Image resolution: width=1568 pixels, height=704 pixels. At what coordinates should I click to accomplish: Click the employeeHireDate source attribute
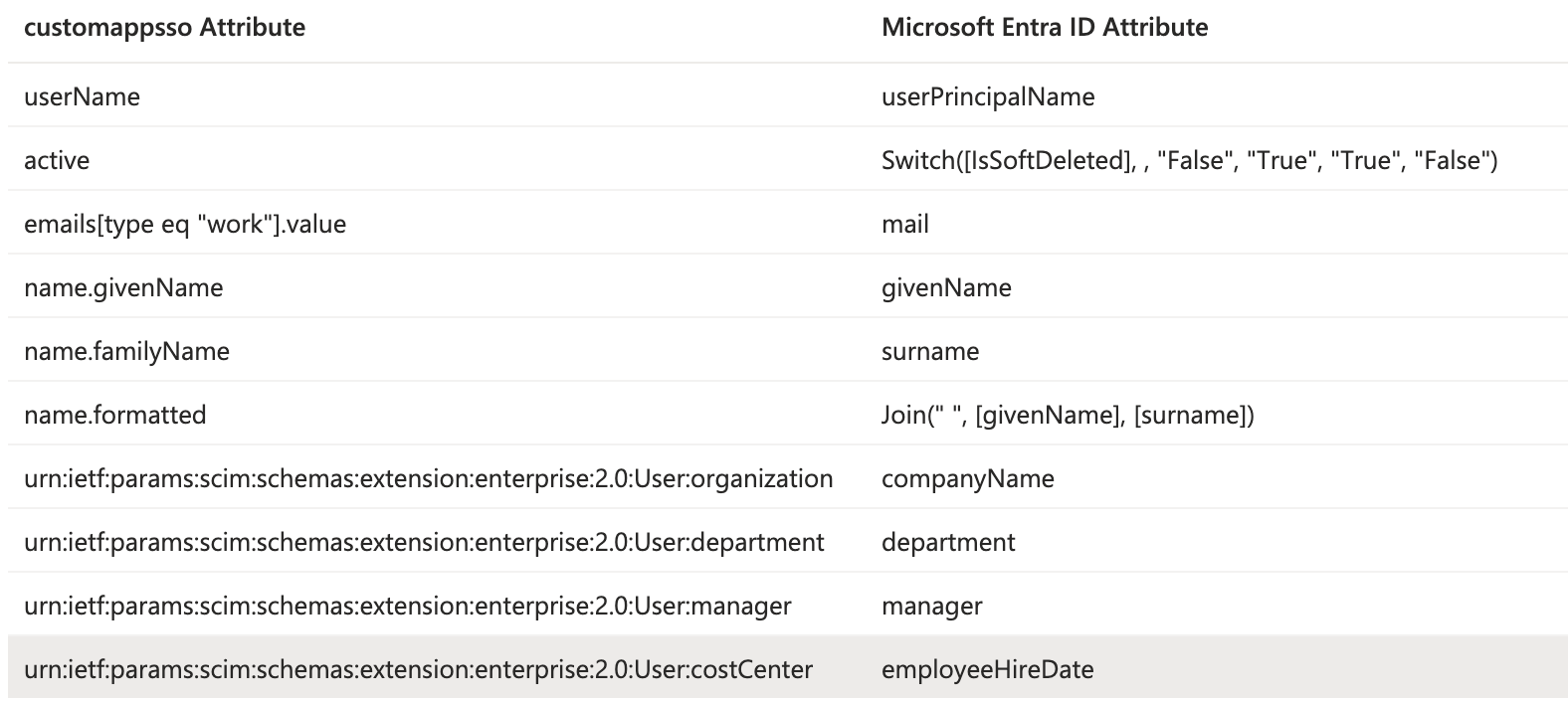pos(987,669)
